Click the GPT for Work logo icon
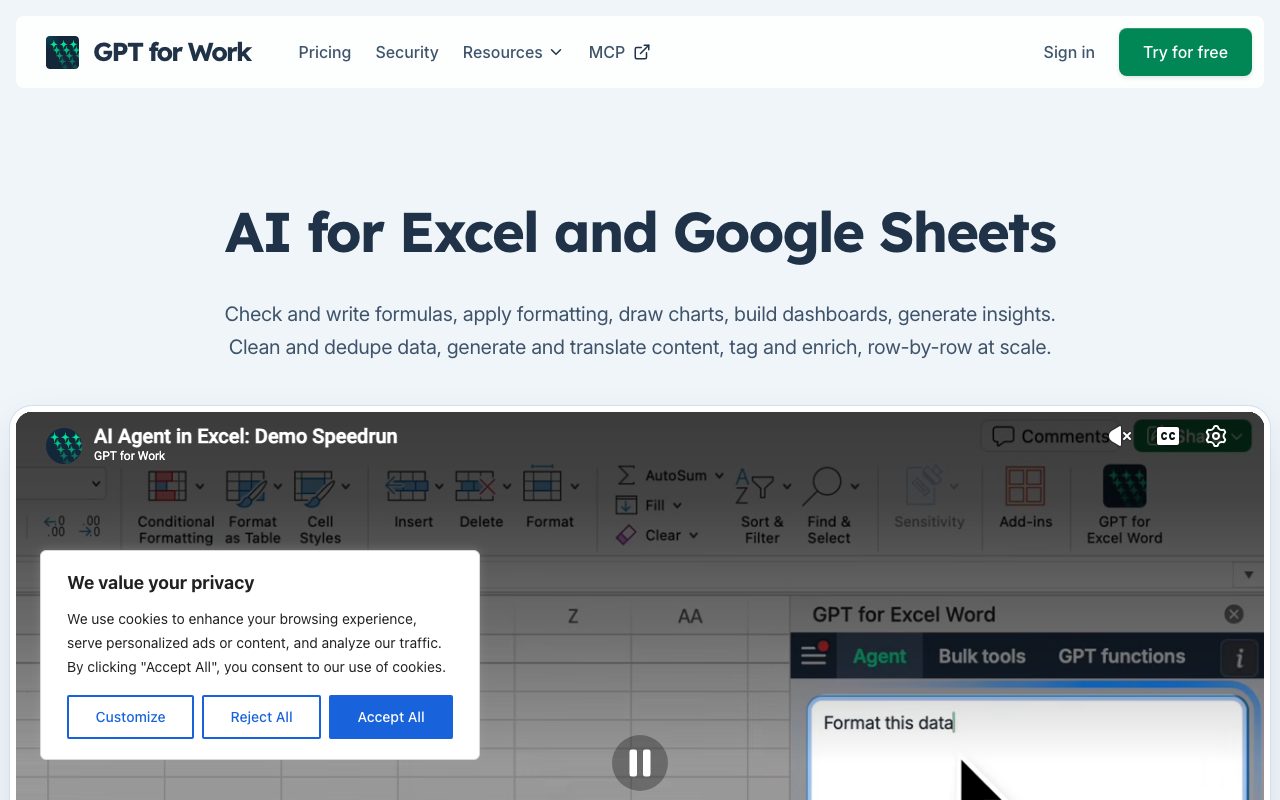 (63, 52)
